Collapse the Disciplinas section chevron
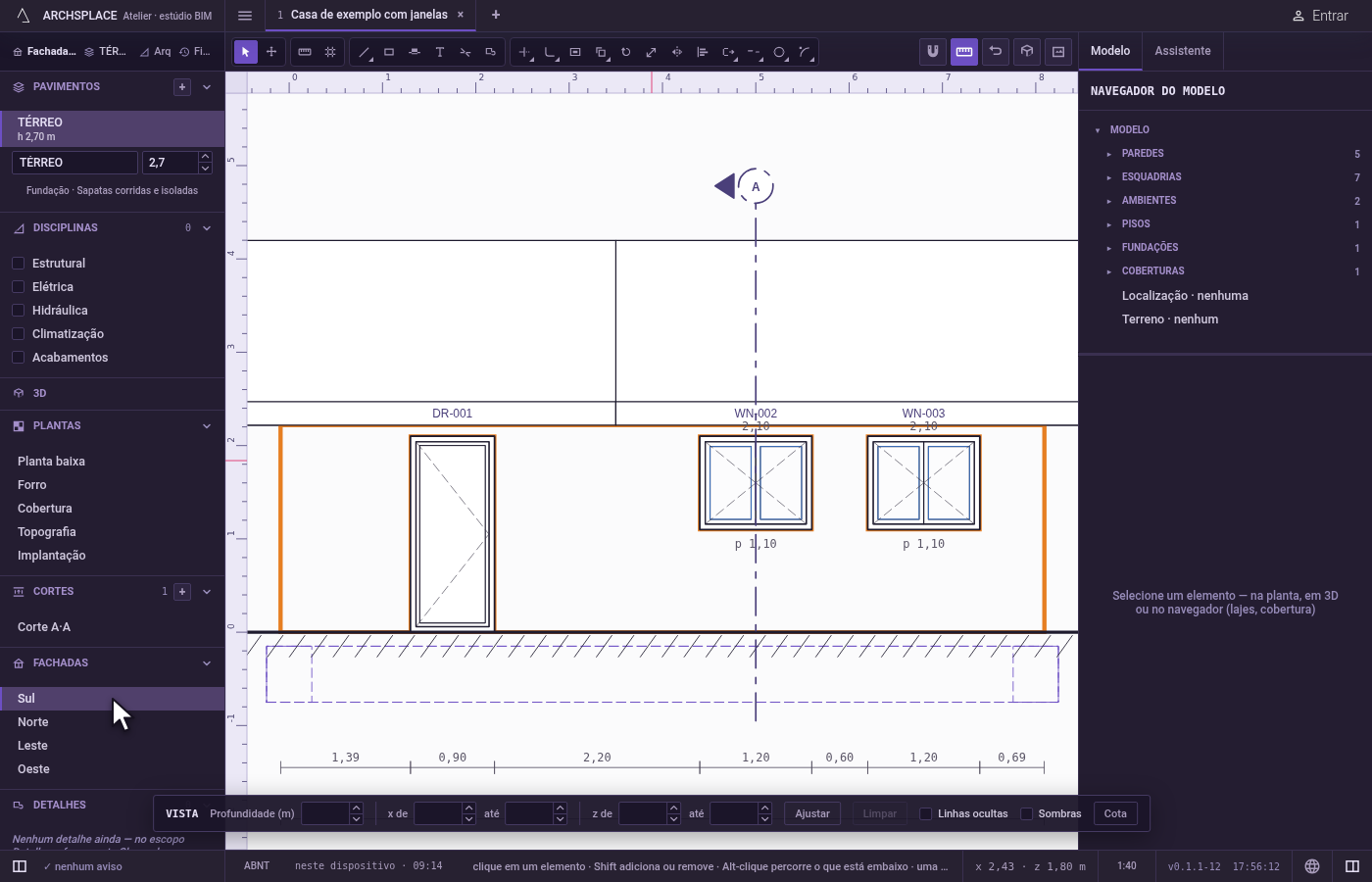1372x882 pixels. pyautogui.click(x=207, y=228)
